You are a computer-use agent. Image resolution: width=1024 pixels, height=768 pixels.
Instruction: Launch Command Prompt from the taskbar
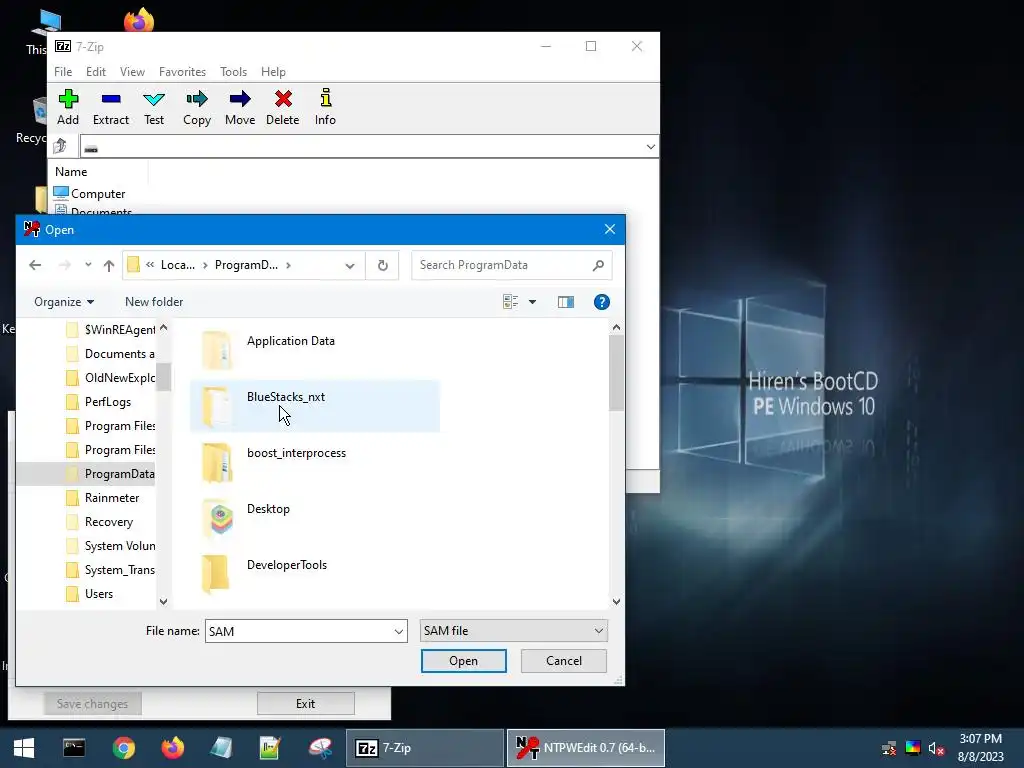click(x=74, y=748)
